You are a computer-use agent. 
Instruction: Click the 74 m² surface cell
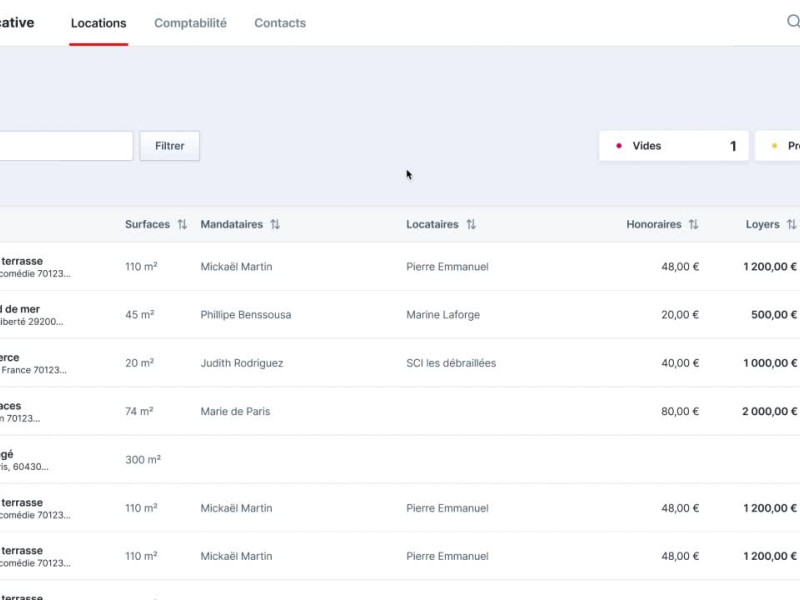(x=139, y=411)
